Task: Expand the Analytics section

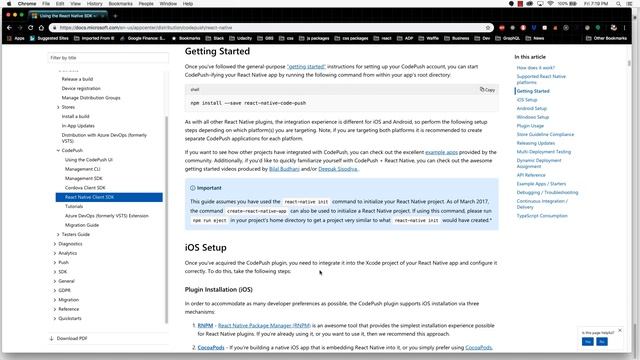Action: point(55,253)
